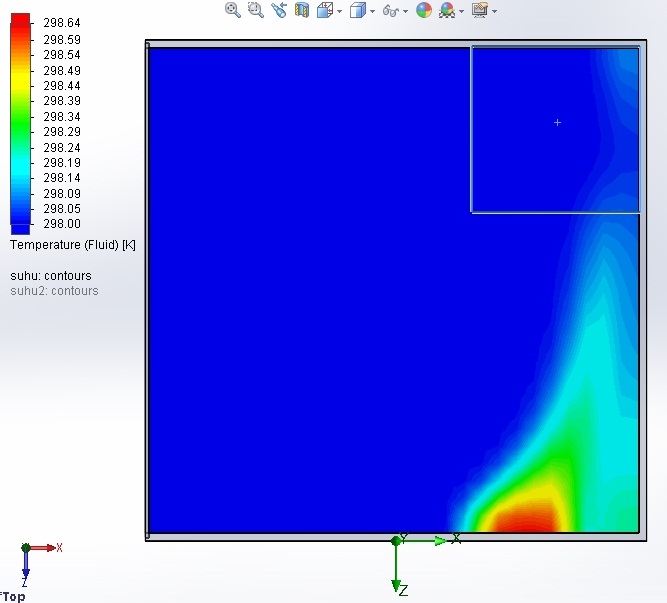The height and width of the screenshot is (603, 667).
Task: Click the legend value 298.09
Action: click(x=62, y=194)
